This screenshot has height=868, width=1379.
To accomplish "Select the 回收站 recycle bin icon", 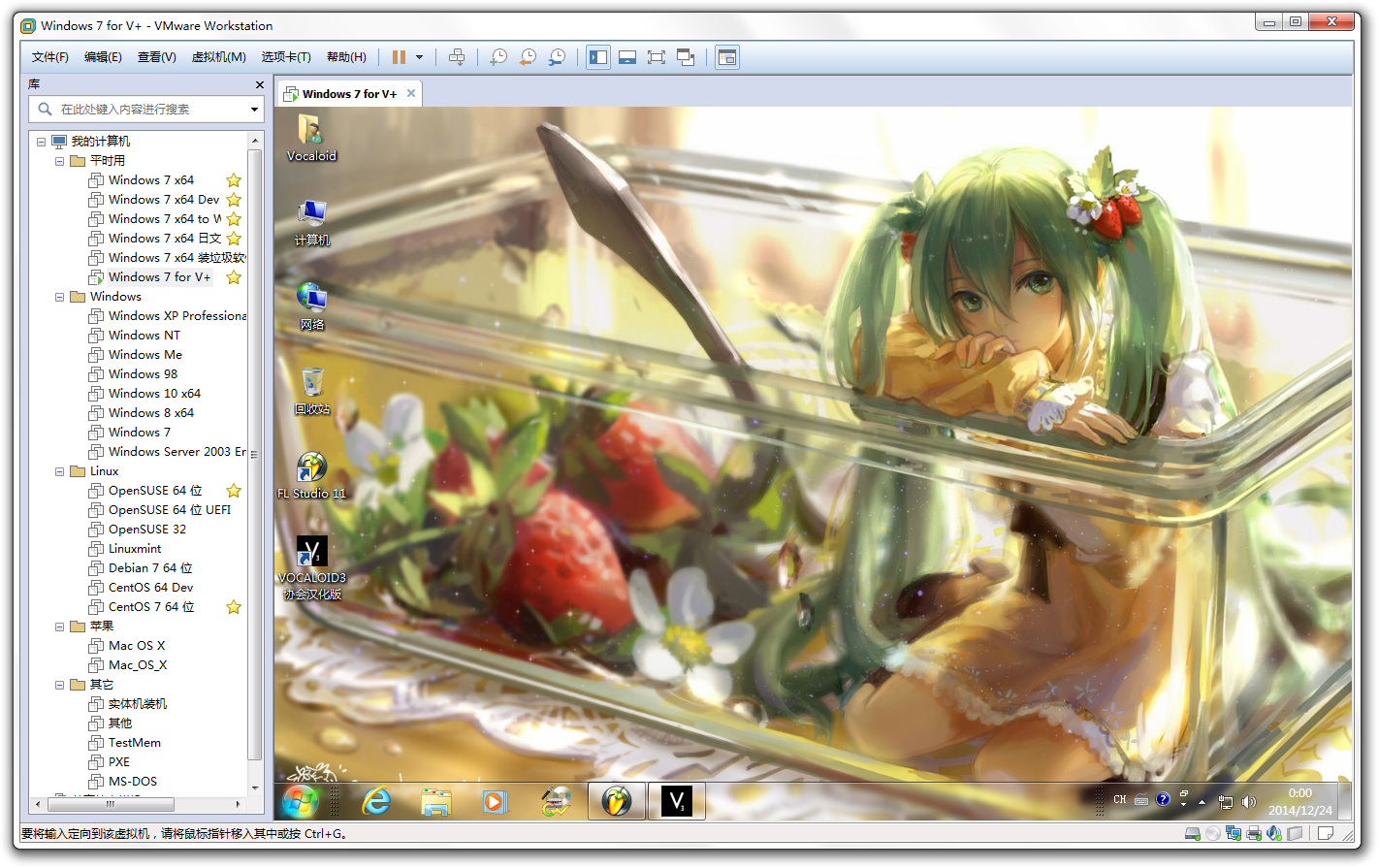I will (311, 390).
